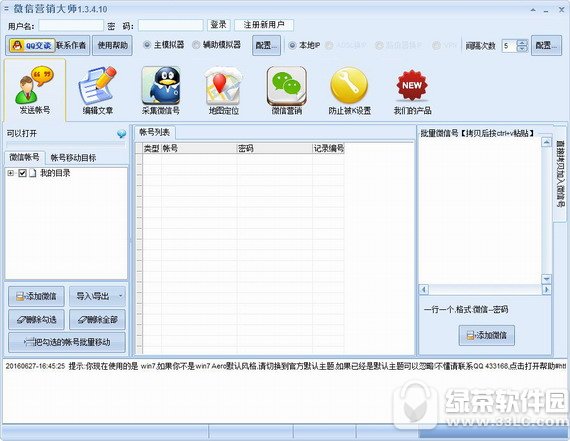Screen dimensions: 570x441
Task: Click the log hint message line
Action: pyautogui.click(x=285, y=366)
